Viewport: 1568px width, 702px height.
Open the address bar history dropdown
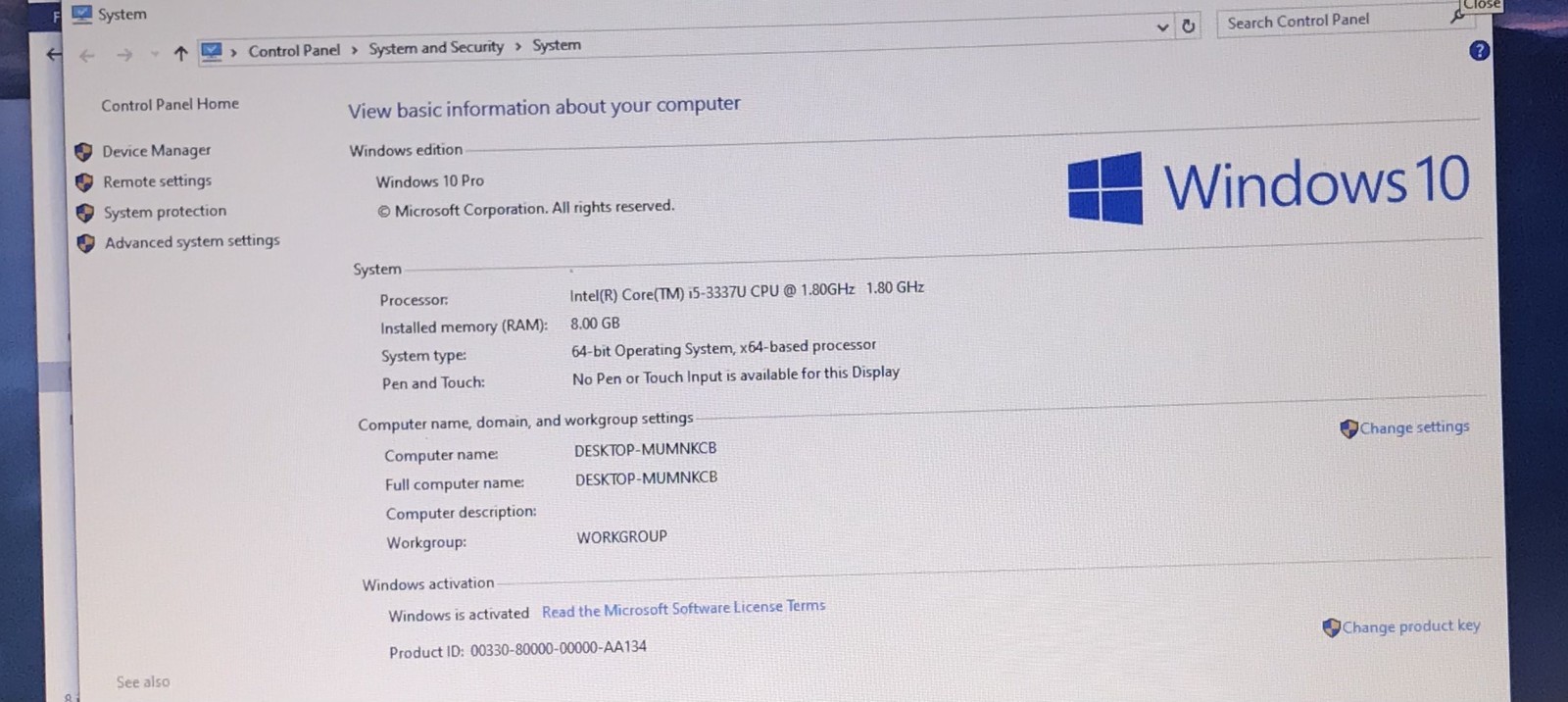[1162, 27]
